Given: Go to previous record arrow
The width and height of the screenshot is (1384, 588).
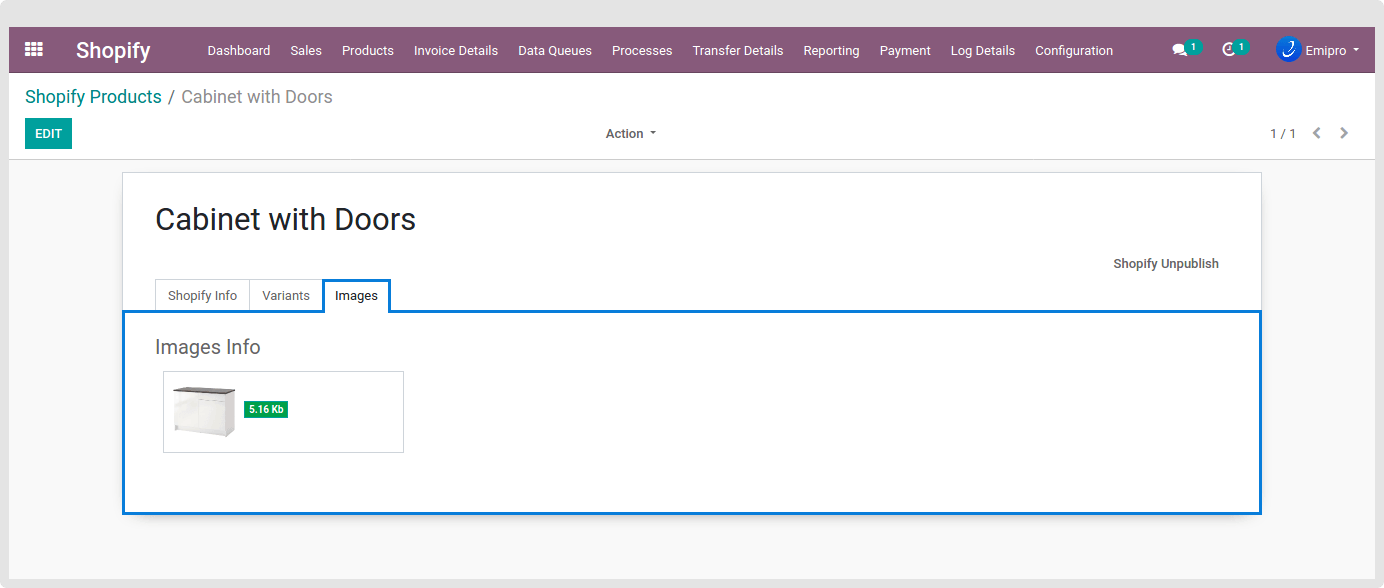Looking at the screenshot, I should (x=1317, y=133).
